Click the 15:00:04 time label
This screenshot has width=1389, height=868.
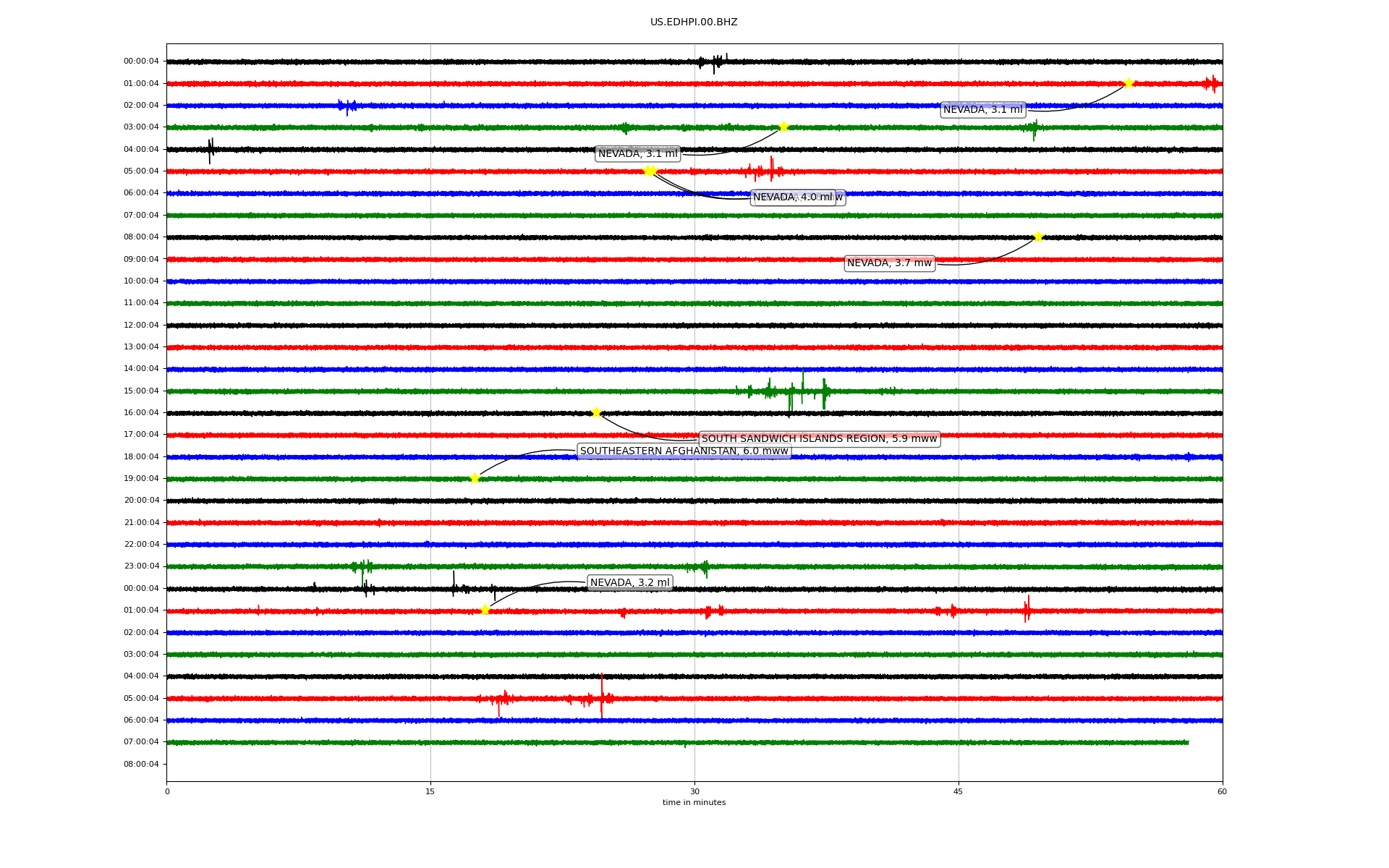141,391
